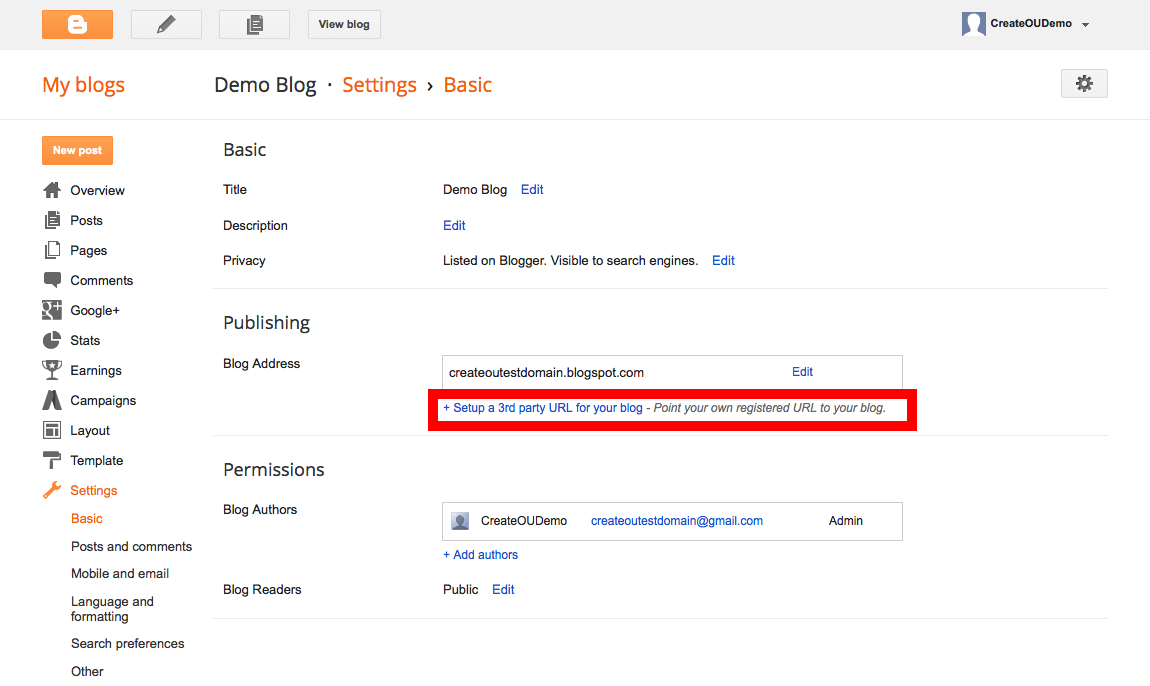
Task: Click the Comments speech bubble icon
Action: tap(52, 280)
